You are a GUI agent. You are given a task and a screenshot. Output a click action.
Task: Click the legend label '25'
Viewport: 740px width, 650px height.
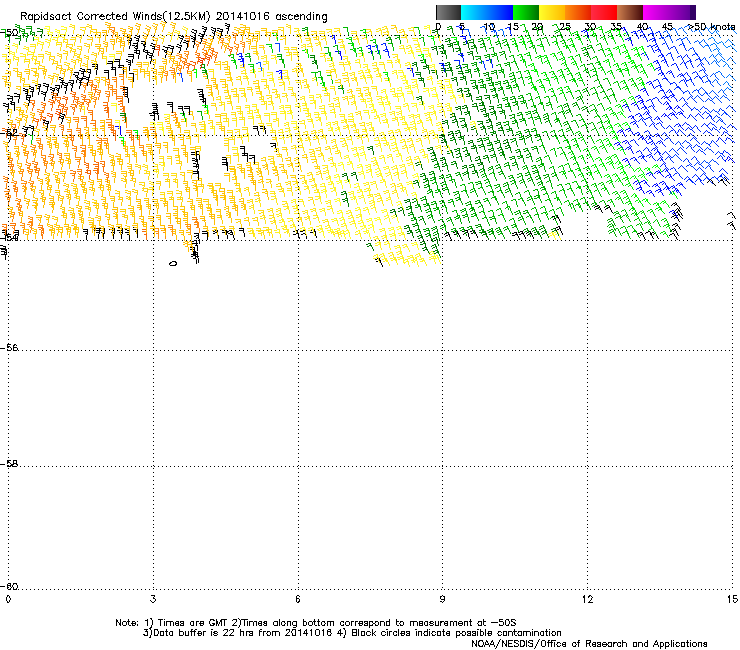tap(564, 27)
